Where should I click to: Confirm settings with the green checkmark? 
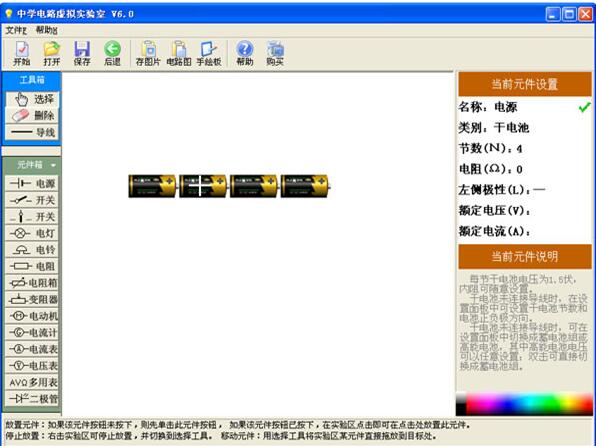[585, 107]
